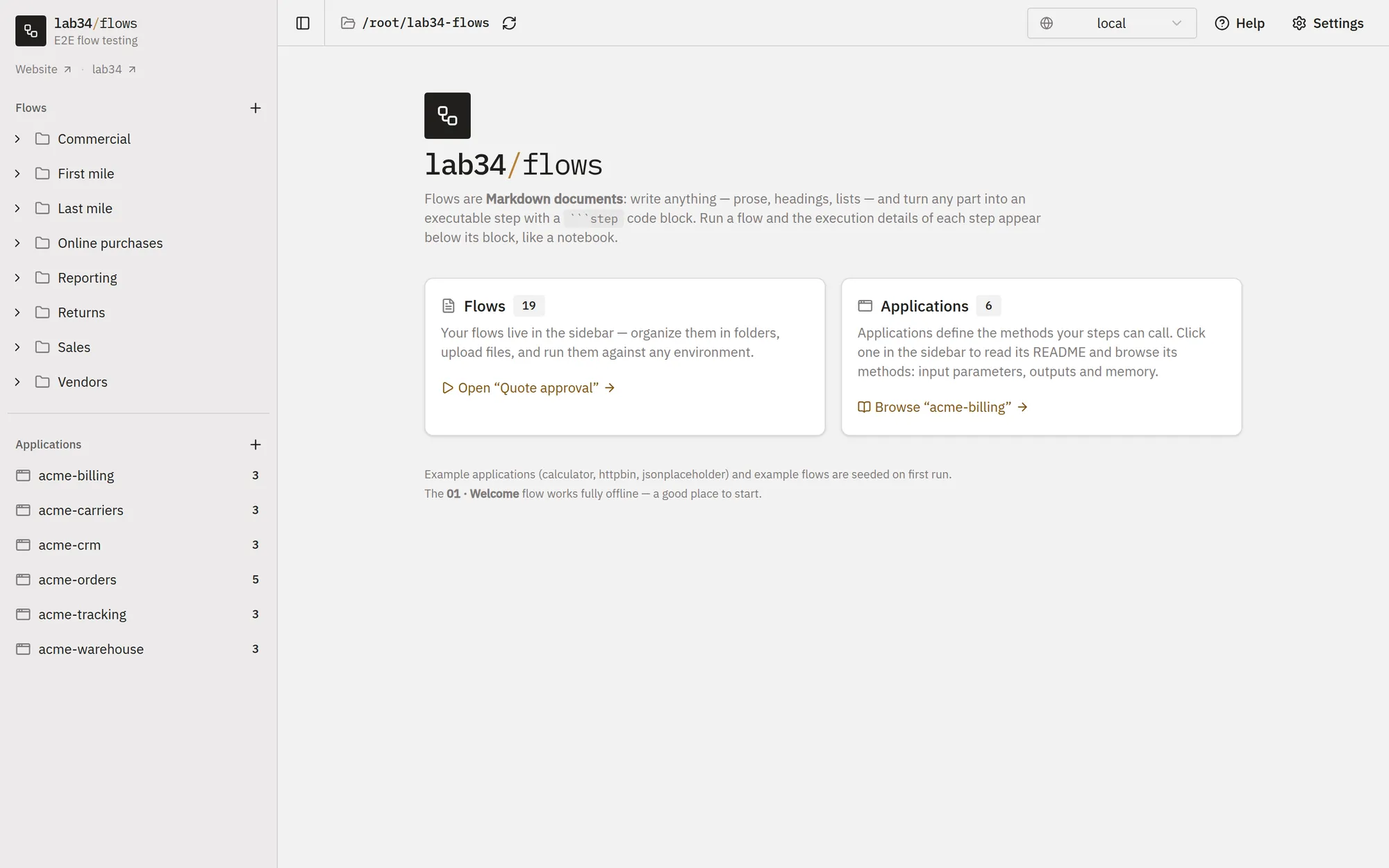
Task: Click the Applications card title
Action: (x=924, y=306)
